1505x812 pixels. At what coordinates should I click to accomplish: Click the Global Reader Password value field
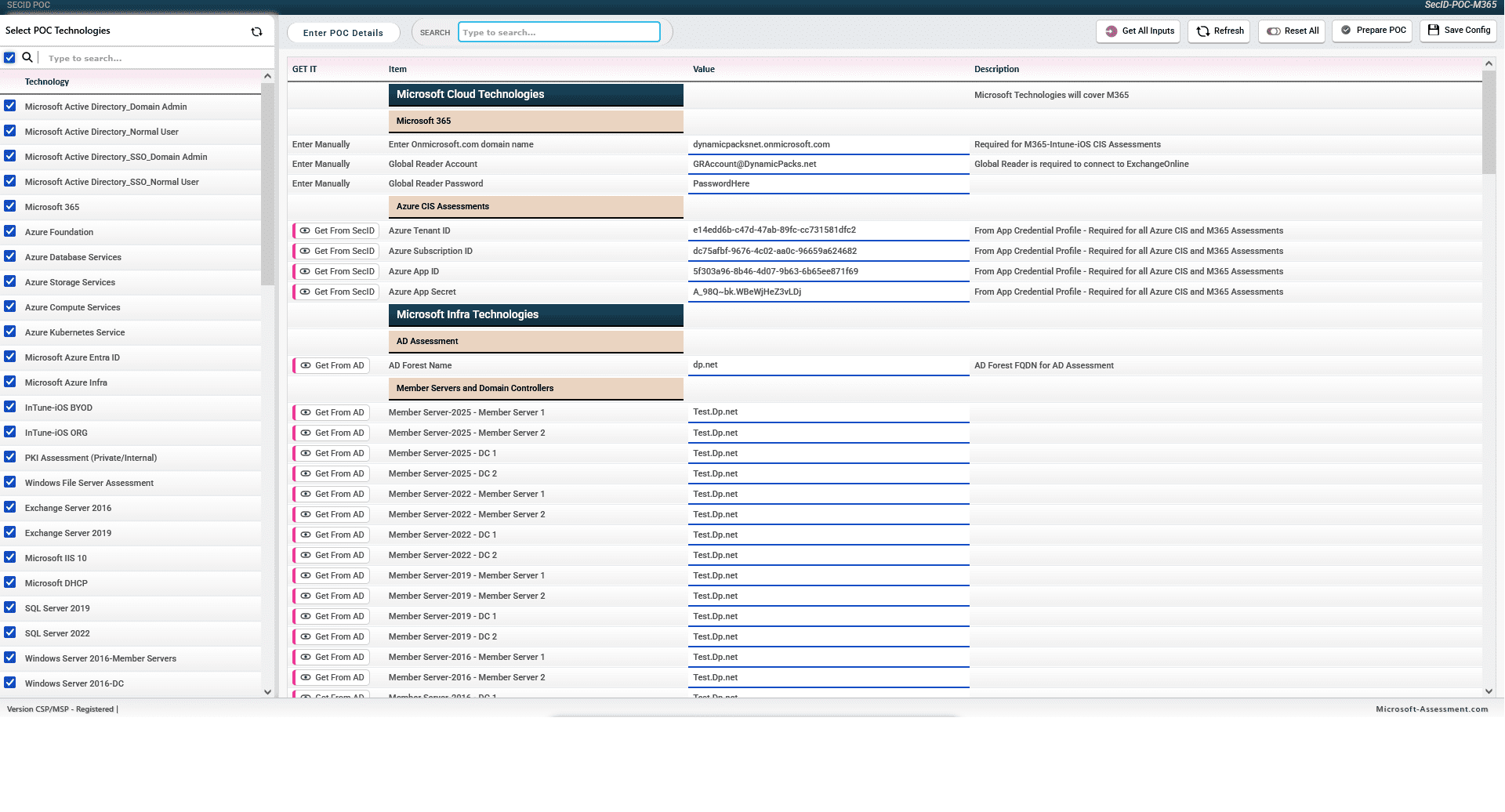pyautogui.click(x=829, y=183)
